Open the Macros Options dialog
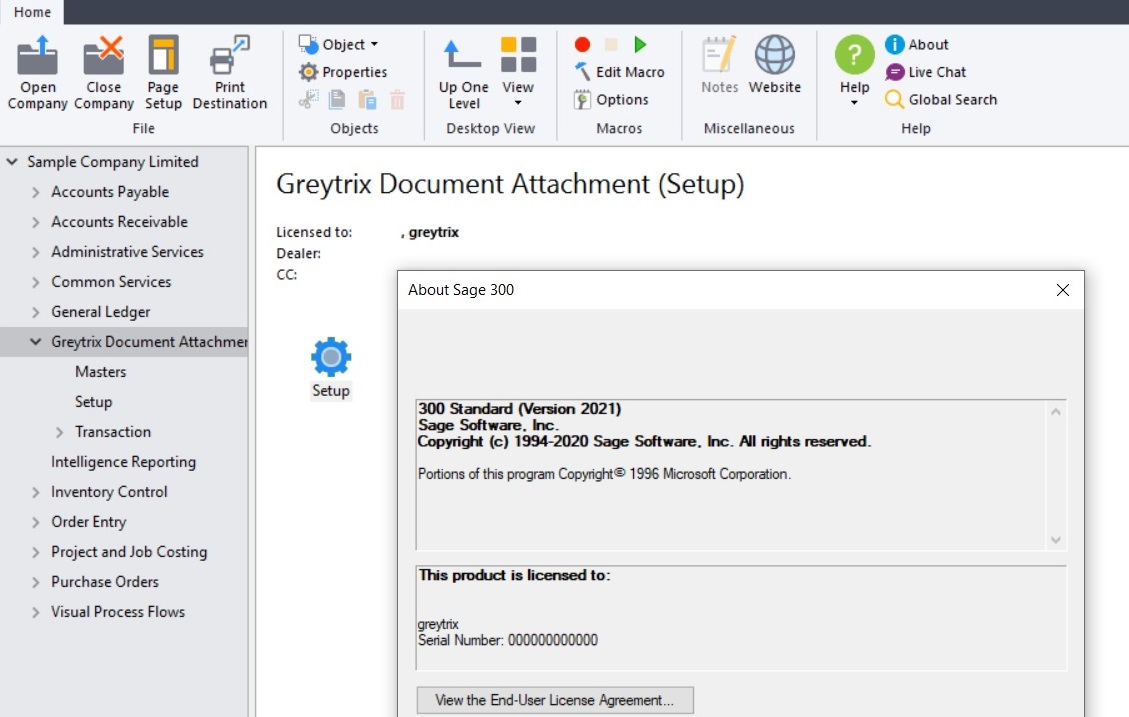Viewport: 1129px width, 717px height. point(614,99)
